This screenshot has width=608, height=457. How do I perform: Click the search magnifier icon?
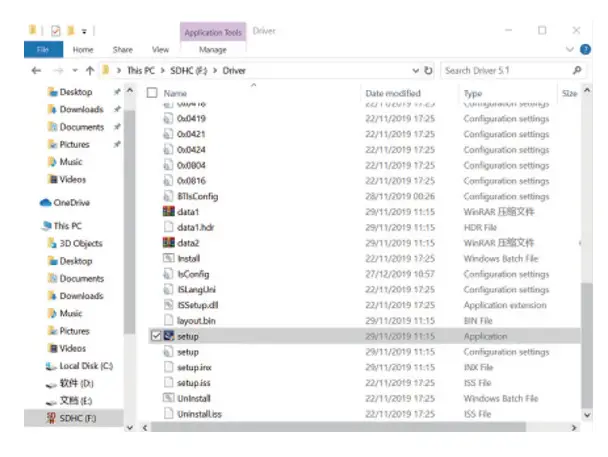[577, 70]
